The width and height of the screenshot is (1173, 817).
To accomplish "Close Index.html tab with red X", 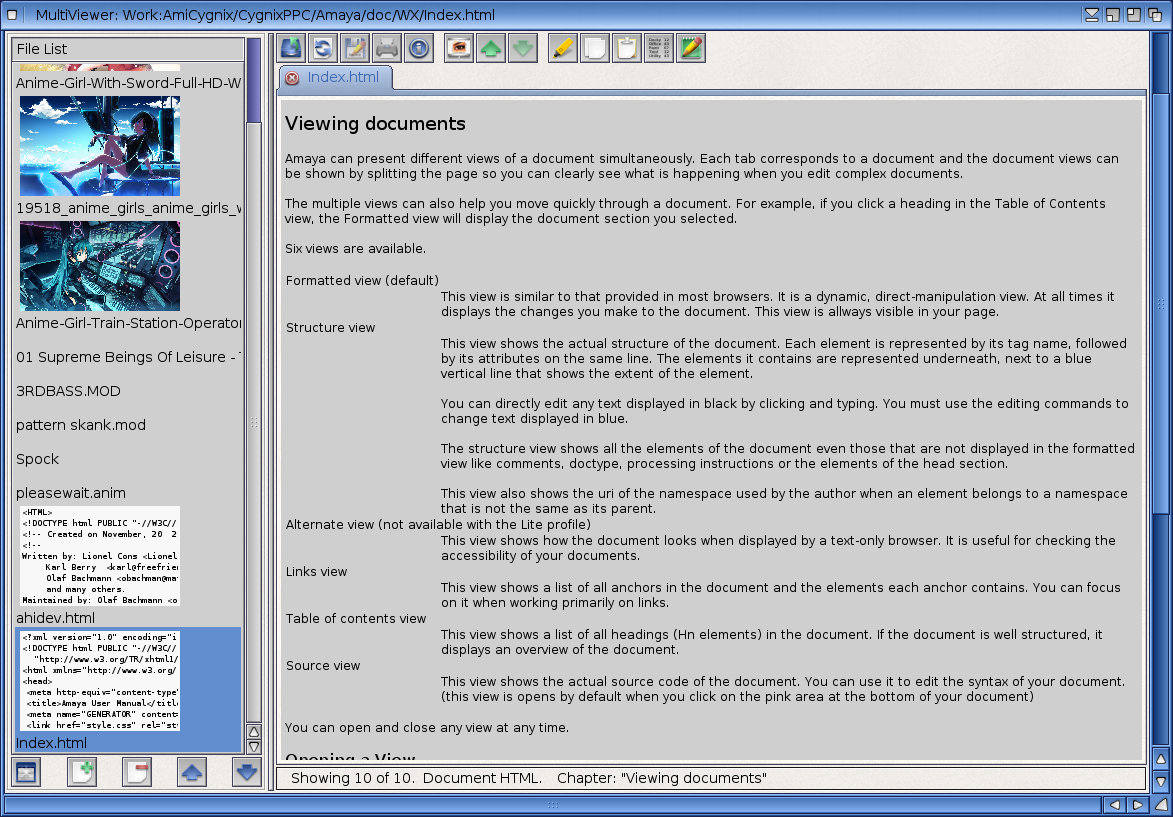I will point(292,78).
